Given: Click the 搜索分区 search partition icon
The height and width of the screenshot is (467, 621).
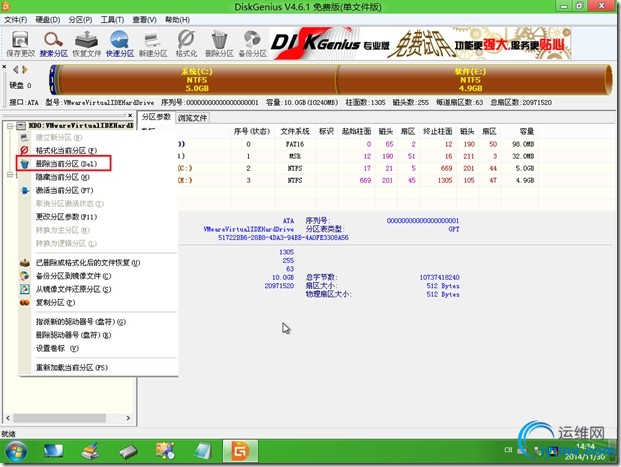Looking at the screenshot, I should click(x=53, y=44).
